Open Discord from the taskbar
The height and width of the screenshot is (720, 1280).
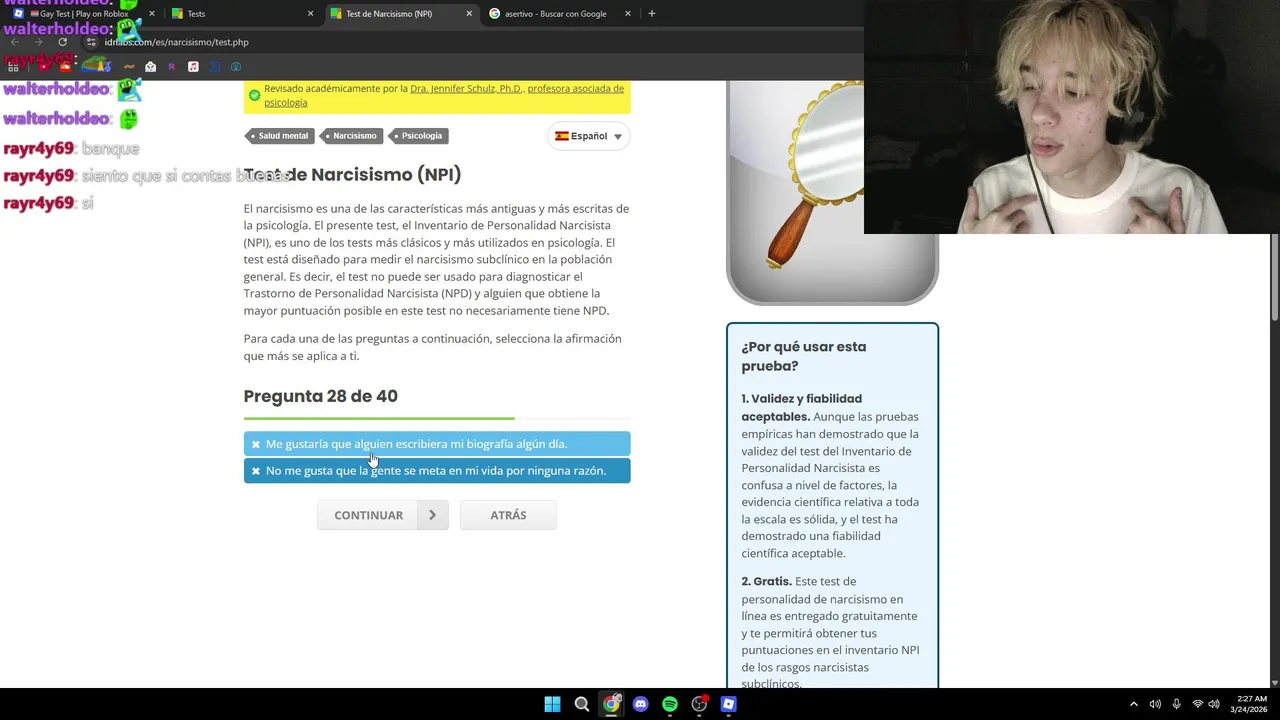click(x=640, y=704)
